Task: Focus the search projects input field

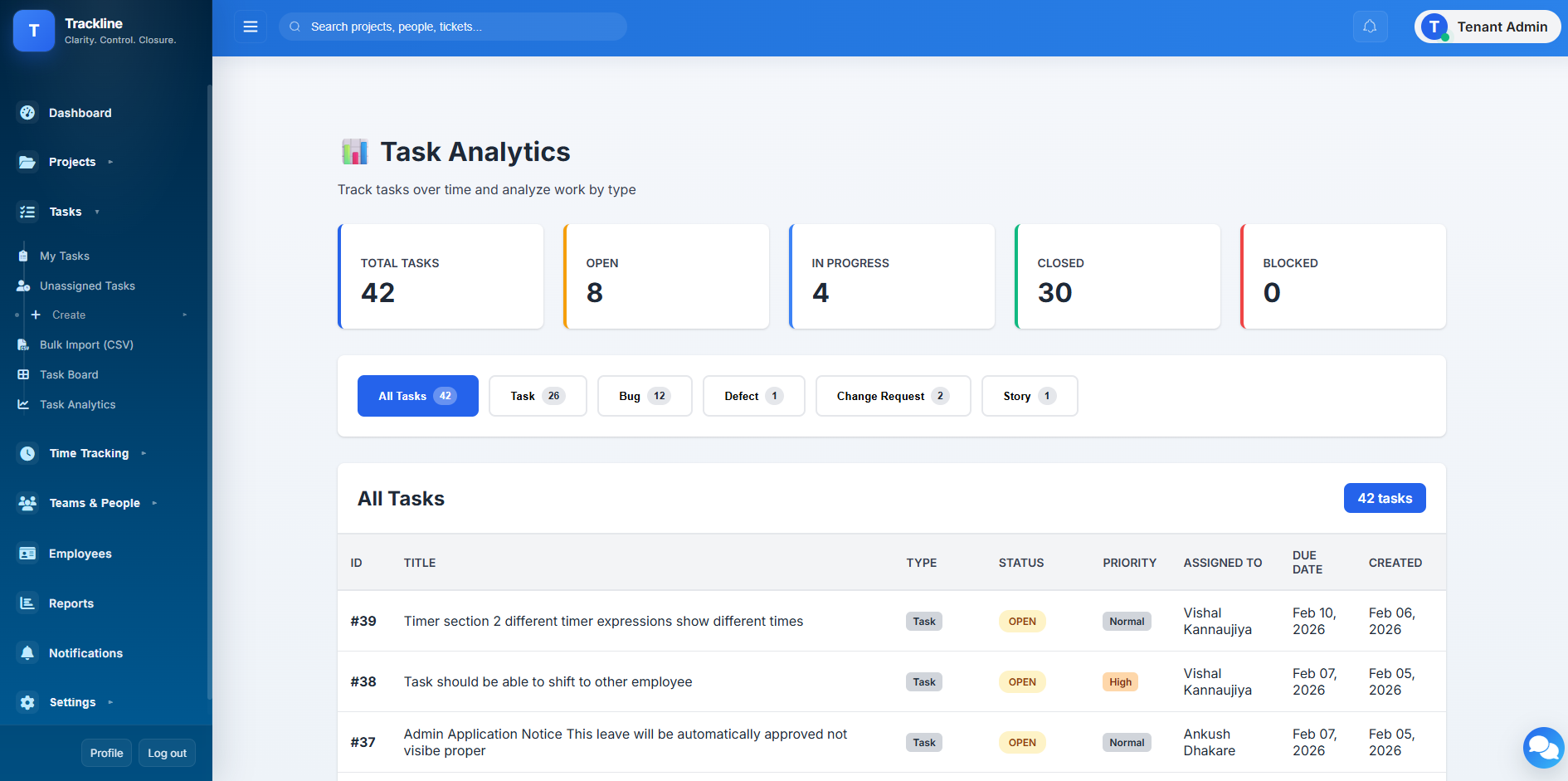Action: pos(460,27)
